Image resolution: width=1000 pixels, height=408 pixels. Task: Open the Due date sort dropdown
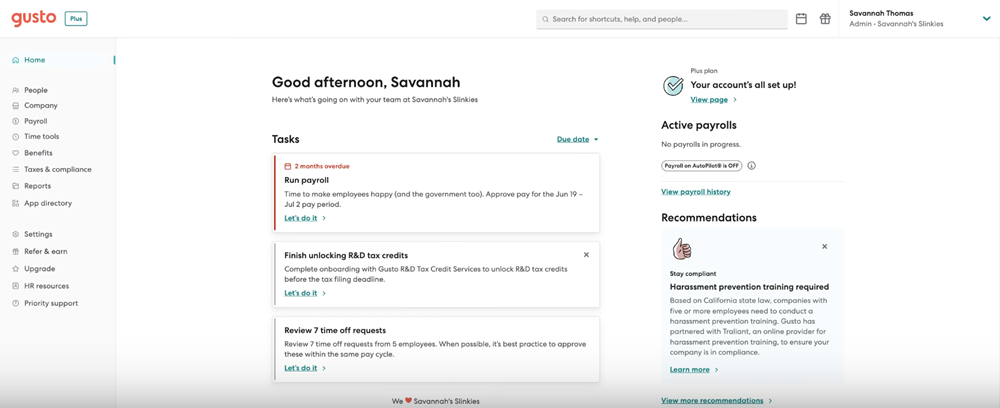[x=578, y=139]
